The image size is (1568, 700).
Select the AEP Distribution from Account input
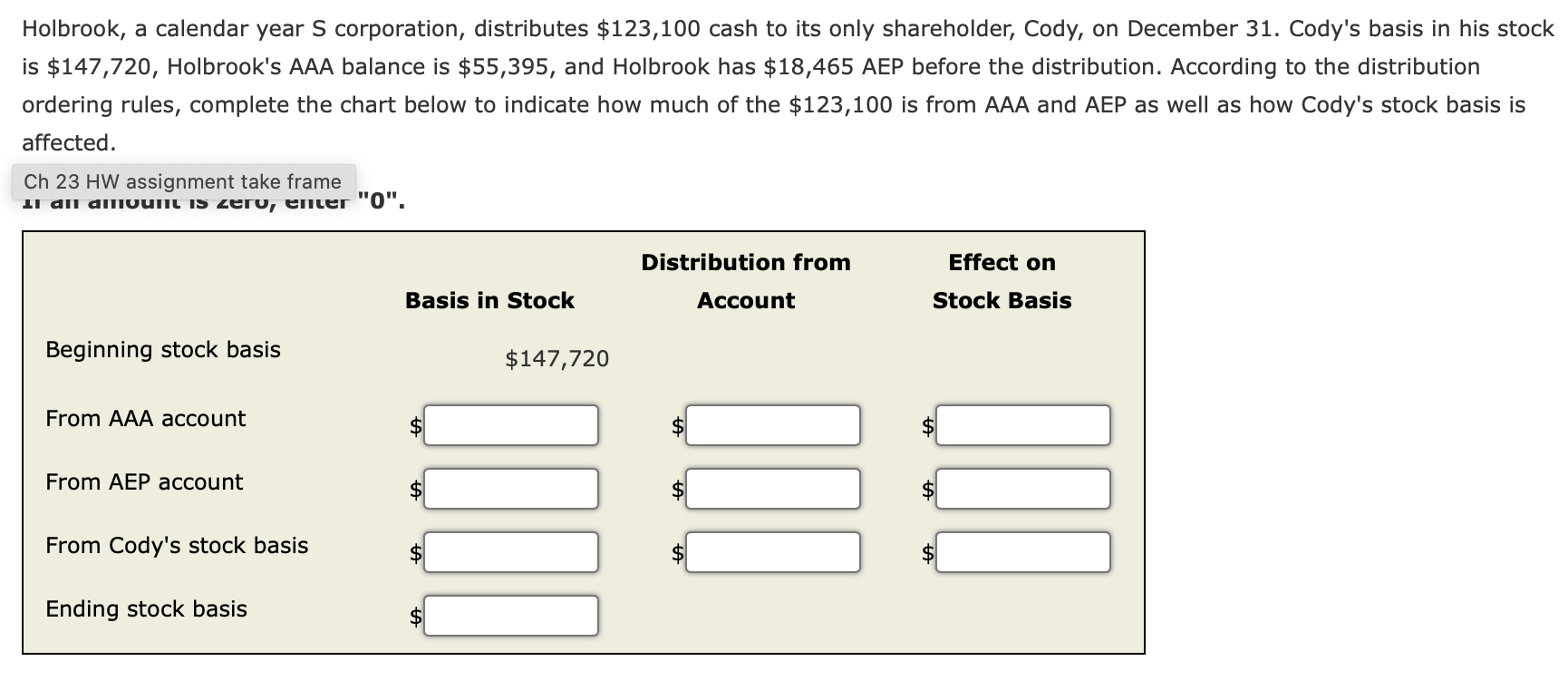[773, 489]
